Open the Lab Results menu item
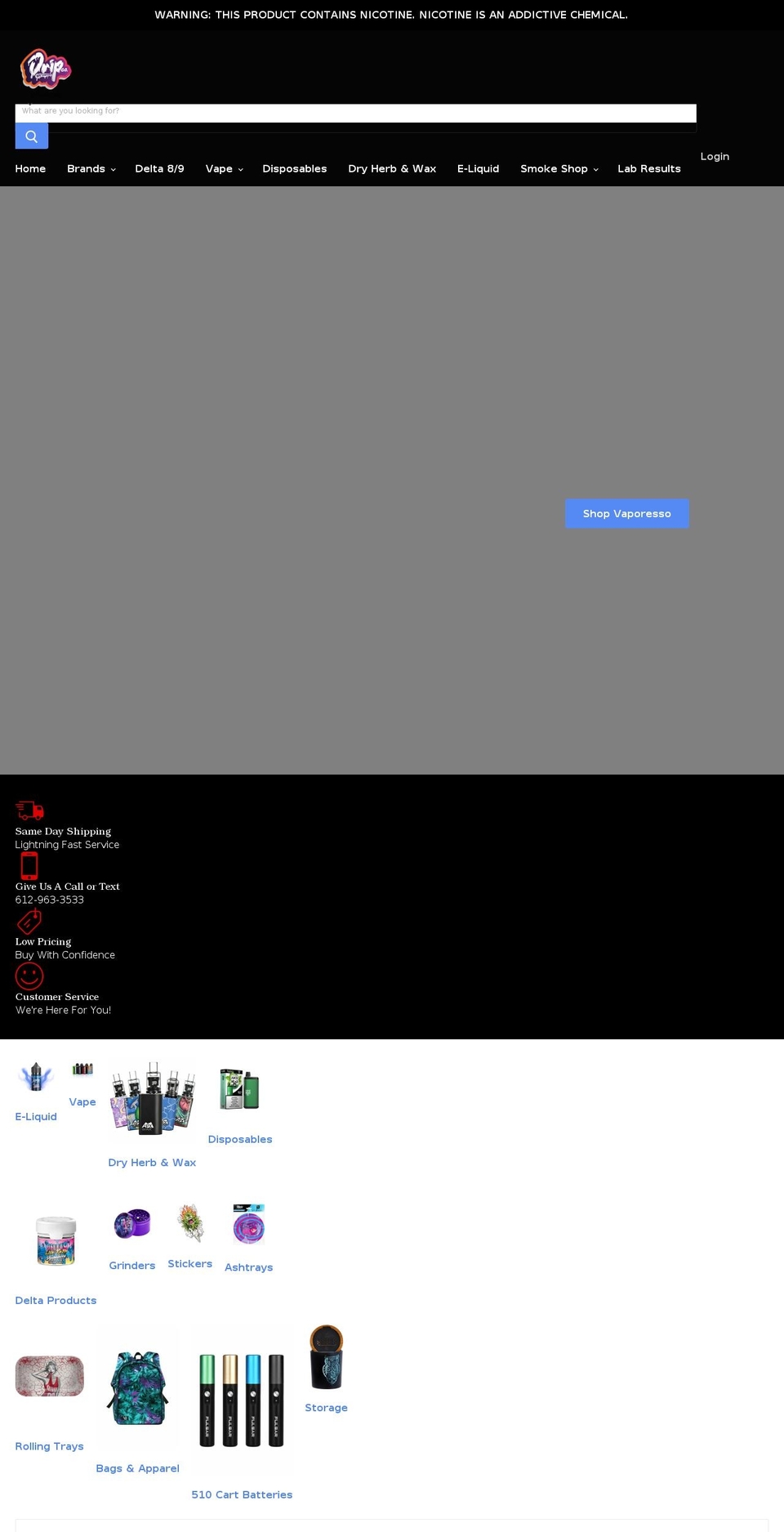 click(649, 168)
